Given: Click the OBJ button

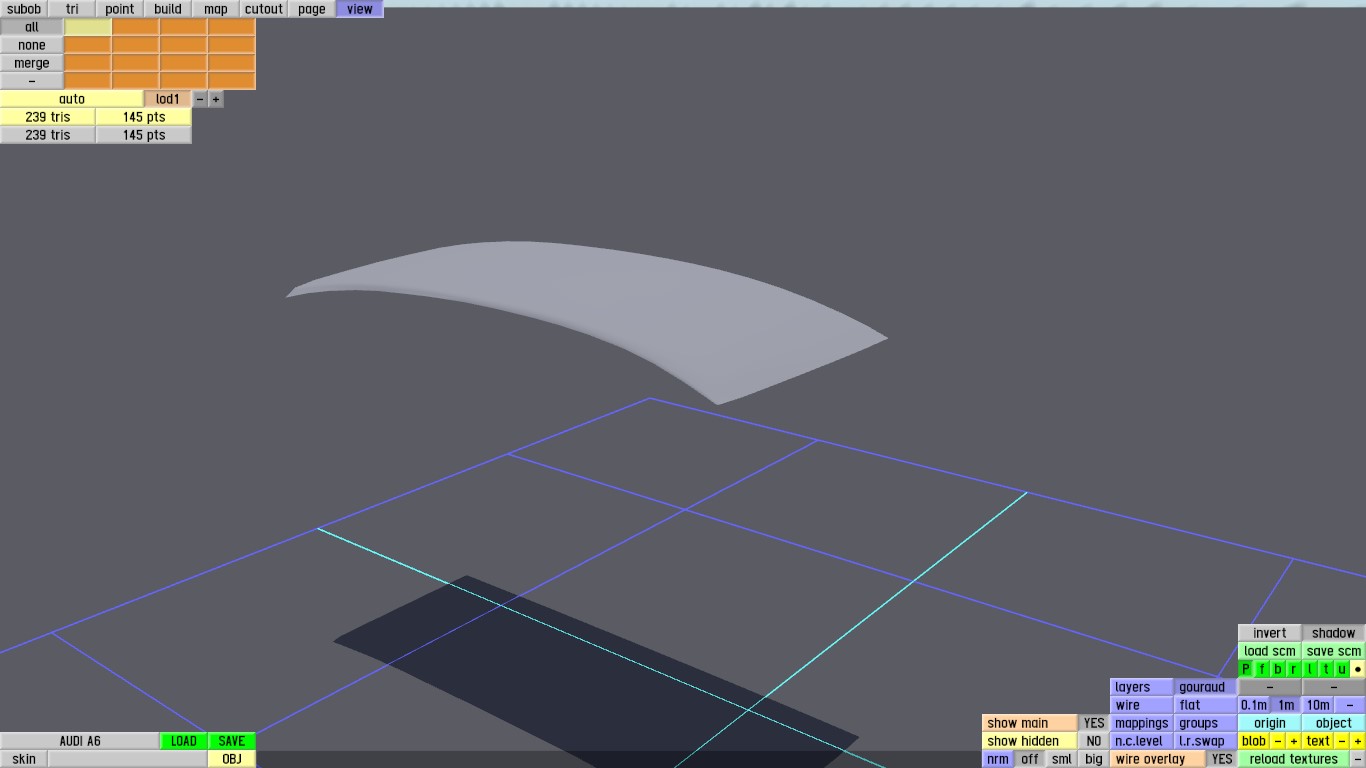Looking at the screenshot, I should (232, 759).
